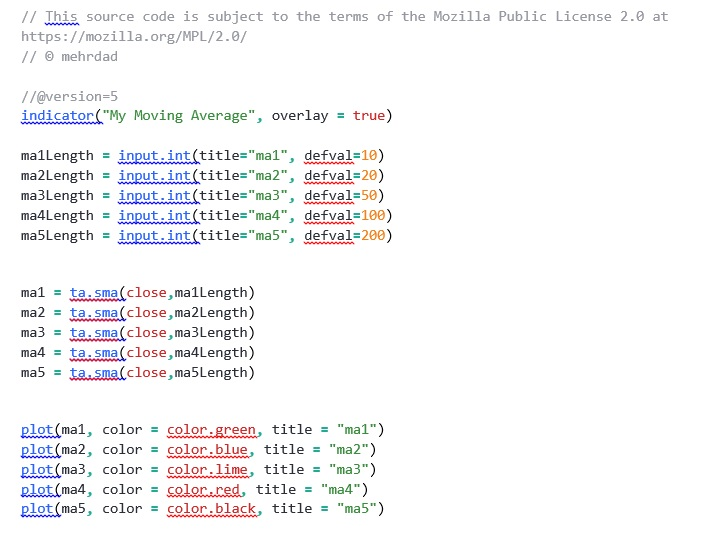Click the mozilla.org MPL license URL
The width and height of the screenshot is (725, 533).
pos(133,36)
